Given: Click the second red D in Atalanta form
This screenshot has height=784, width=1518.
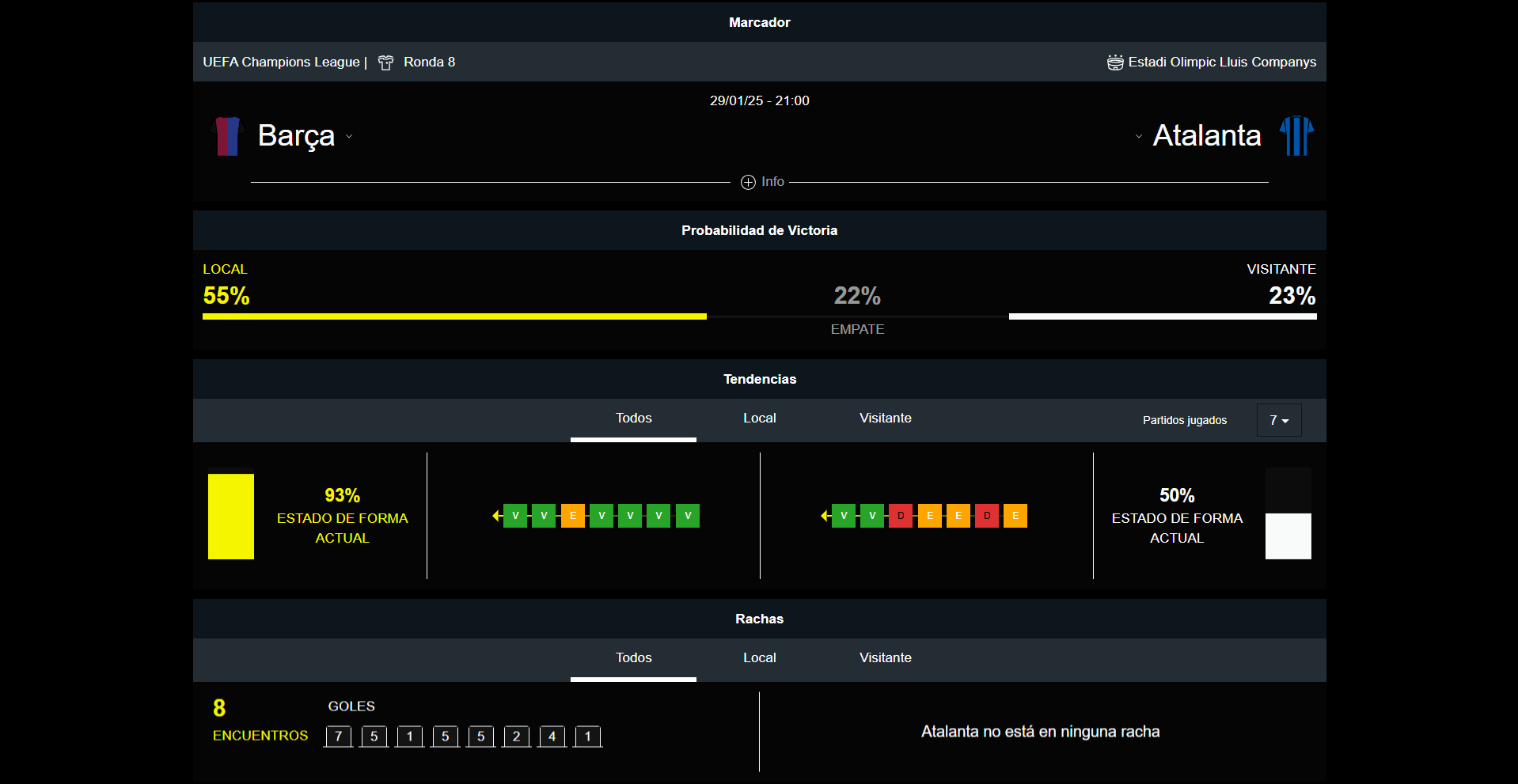Looking at the screenshot, I should point(987,516).
